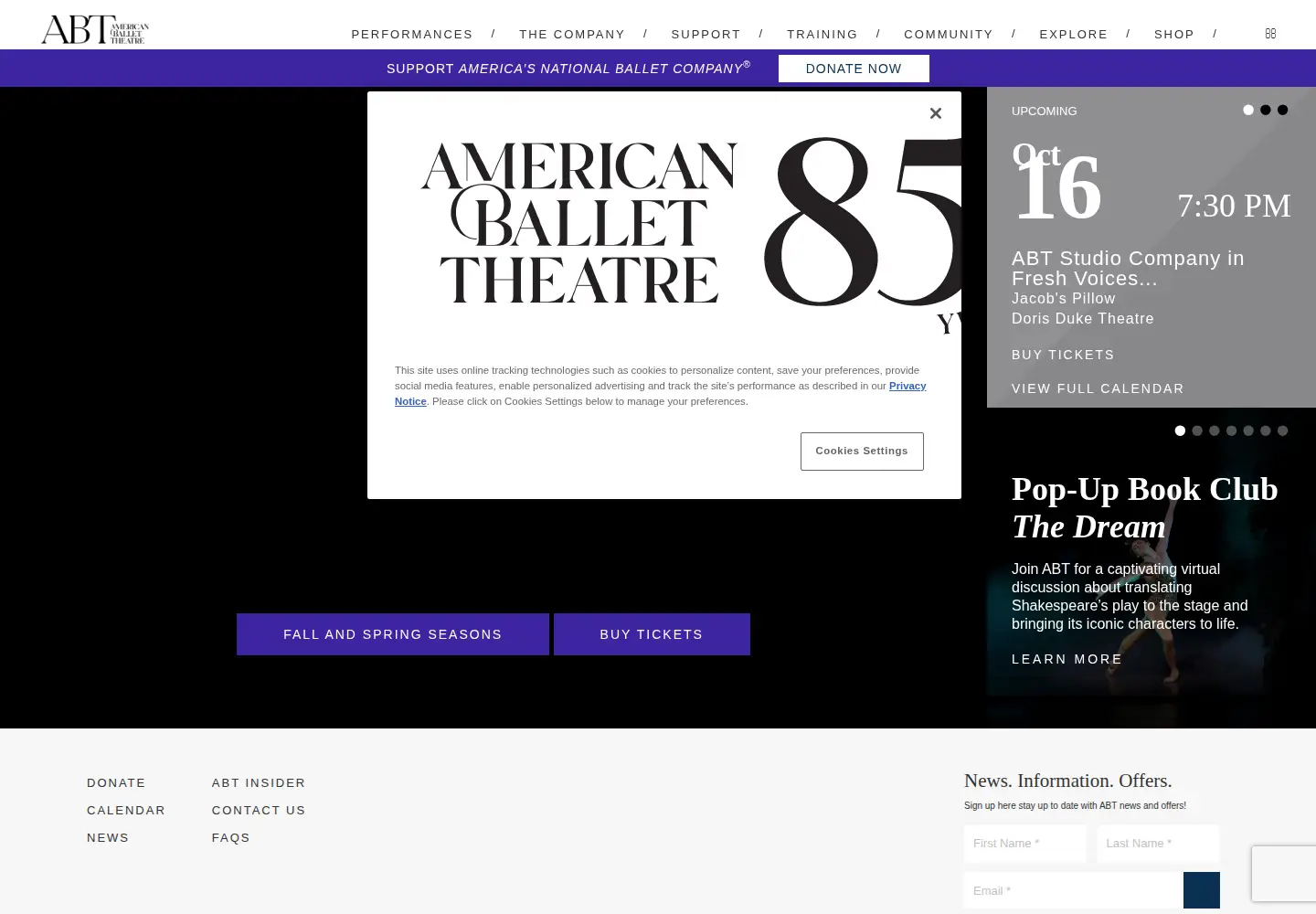The image size is (1316, 914).
Task: Select the second dot of the Upcoming carousel
Action: (1266, 110)
